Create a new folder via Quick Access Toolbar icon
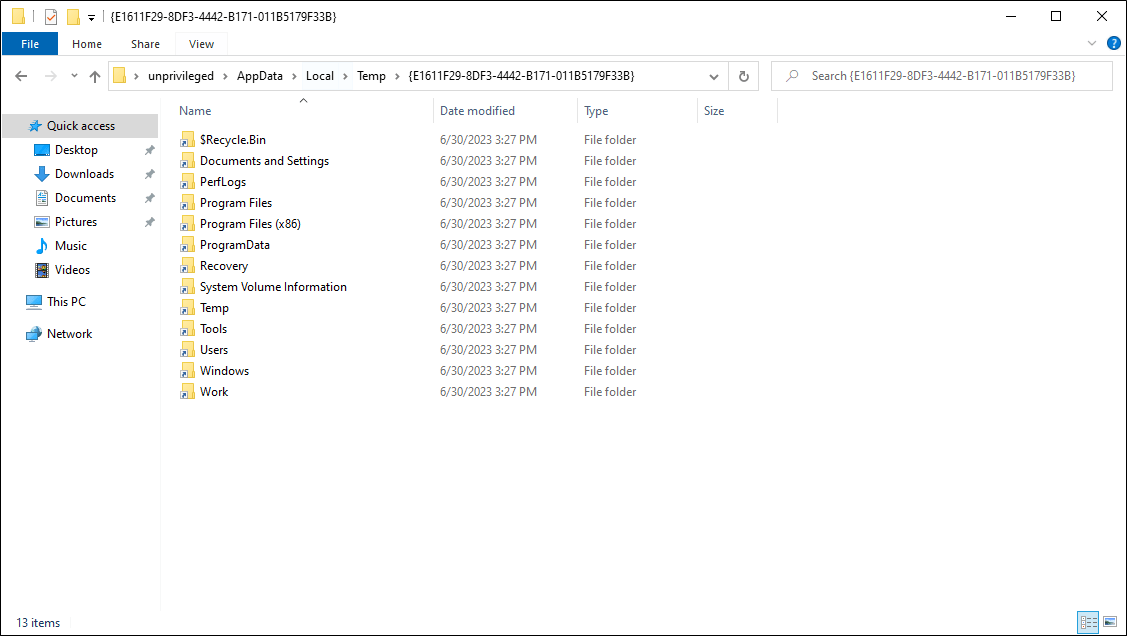Image resolution: width=1127 pixels, height=636 pixels. click(x=73, y=16)
